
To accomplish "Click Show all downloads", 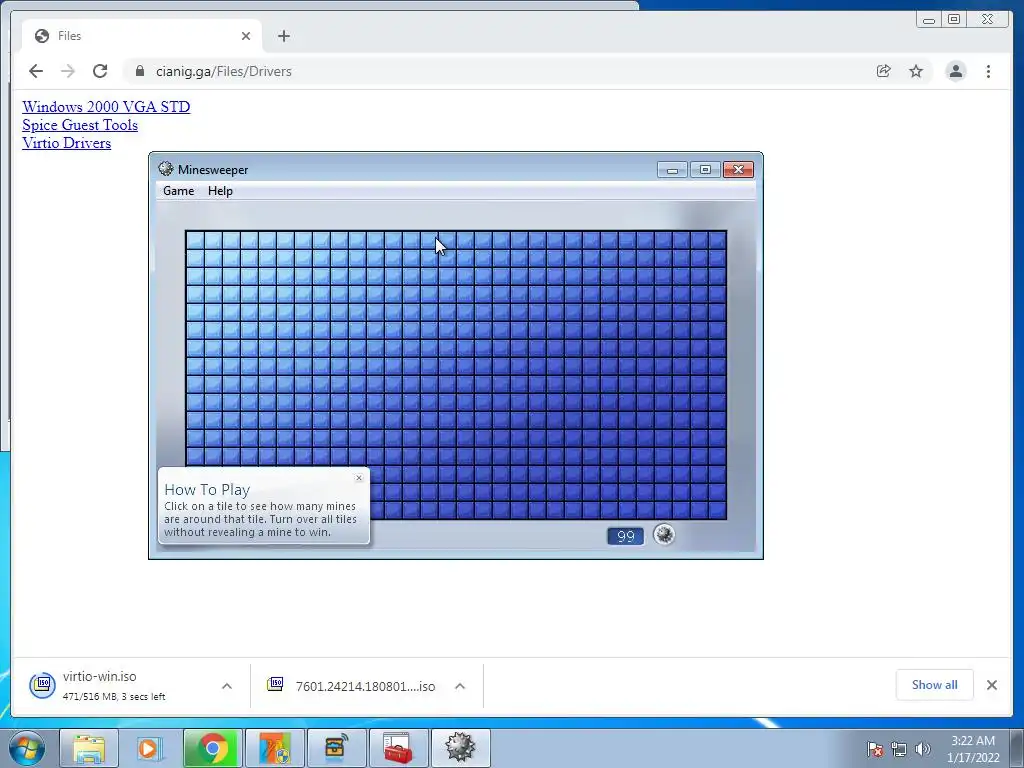I will [935, 684].
